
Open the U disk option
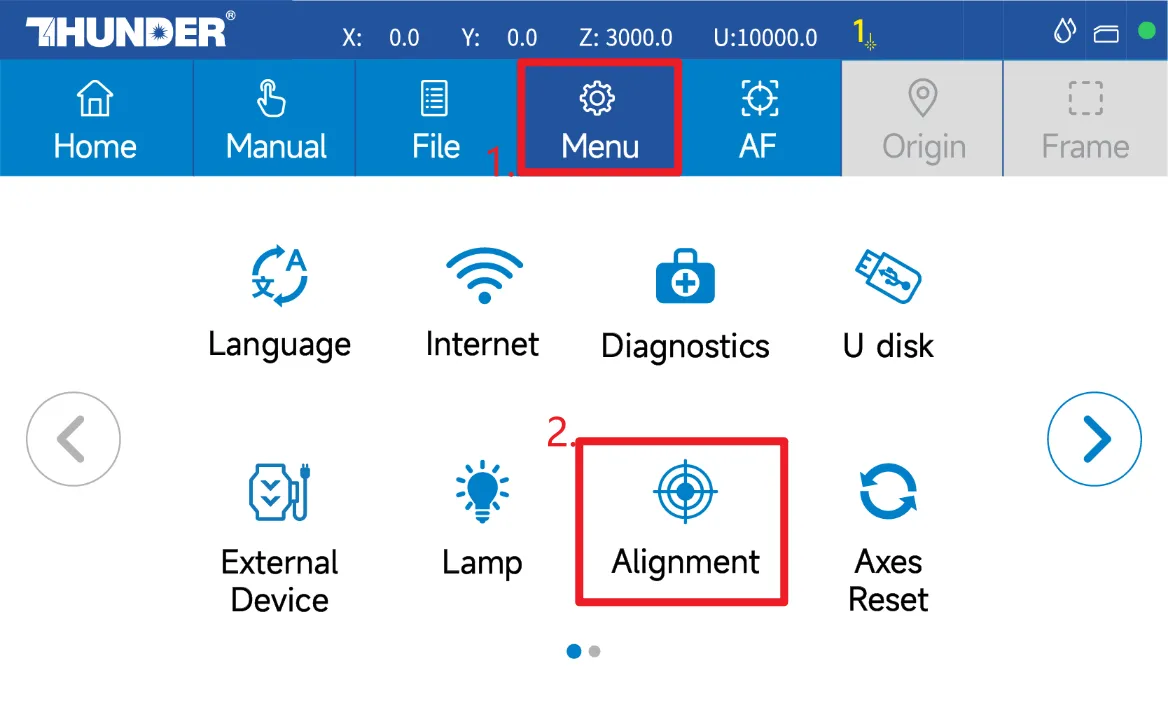888,277
